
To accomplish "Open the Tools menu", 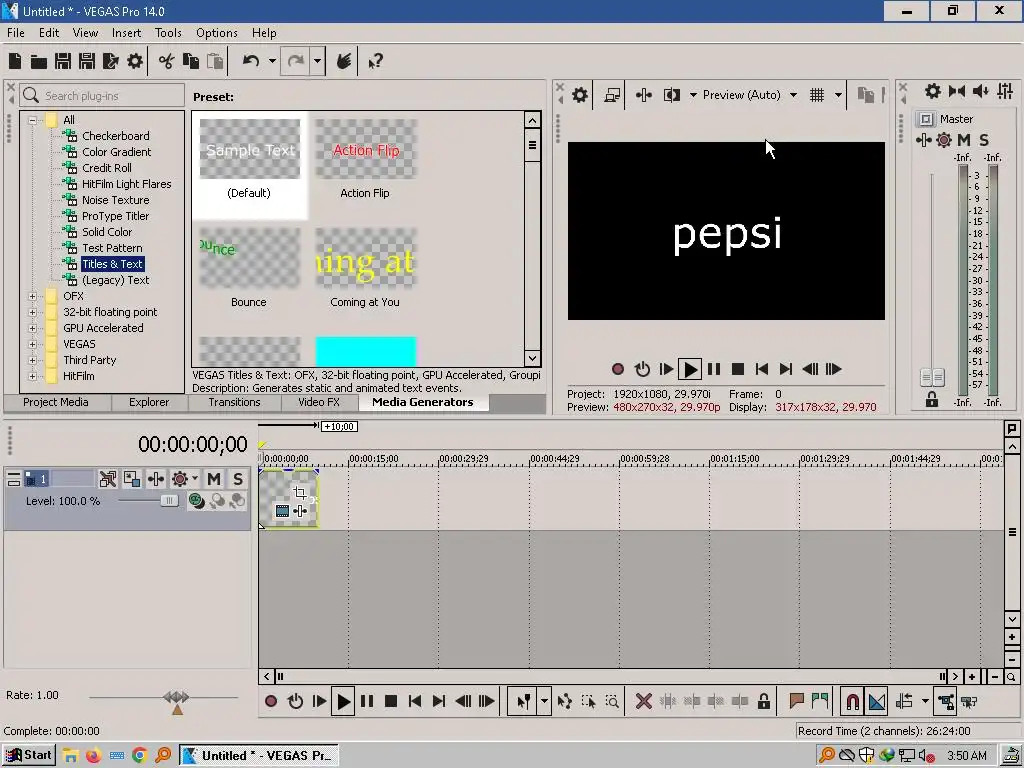I will (168, 33).
